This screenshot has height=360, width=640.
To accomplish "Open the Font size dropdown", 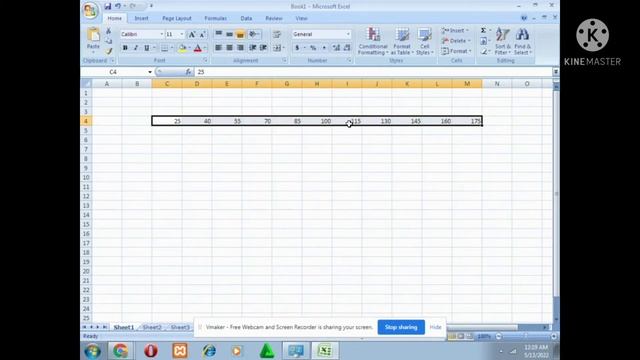I will [x=182, y=34].
